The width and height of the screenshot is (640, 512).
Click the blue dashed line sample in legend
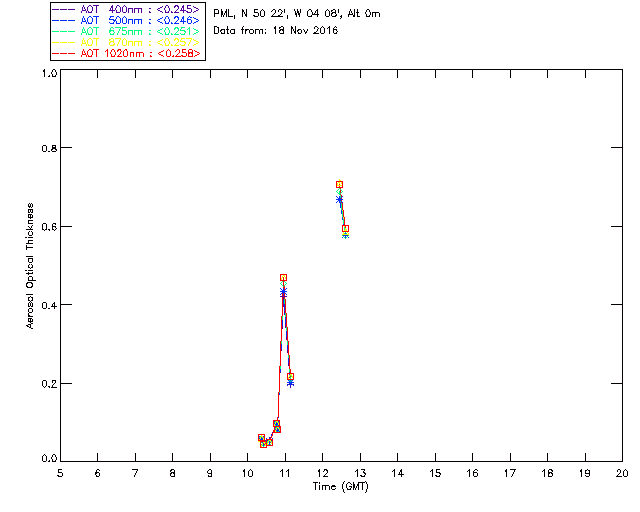63,20
